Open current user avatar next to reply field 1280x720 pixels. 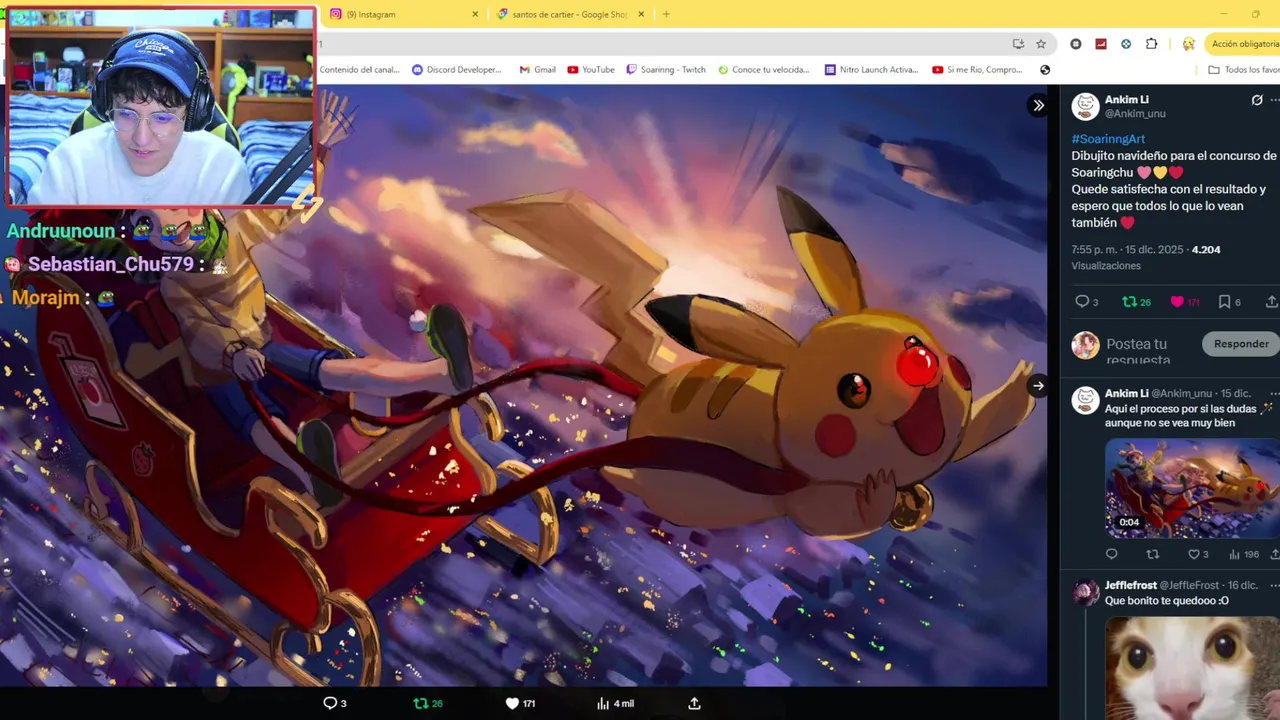pyautogui.click(x=1085, y=345)
